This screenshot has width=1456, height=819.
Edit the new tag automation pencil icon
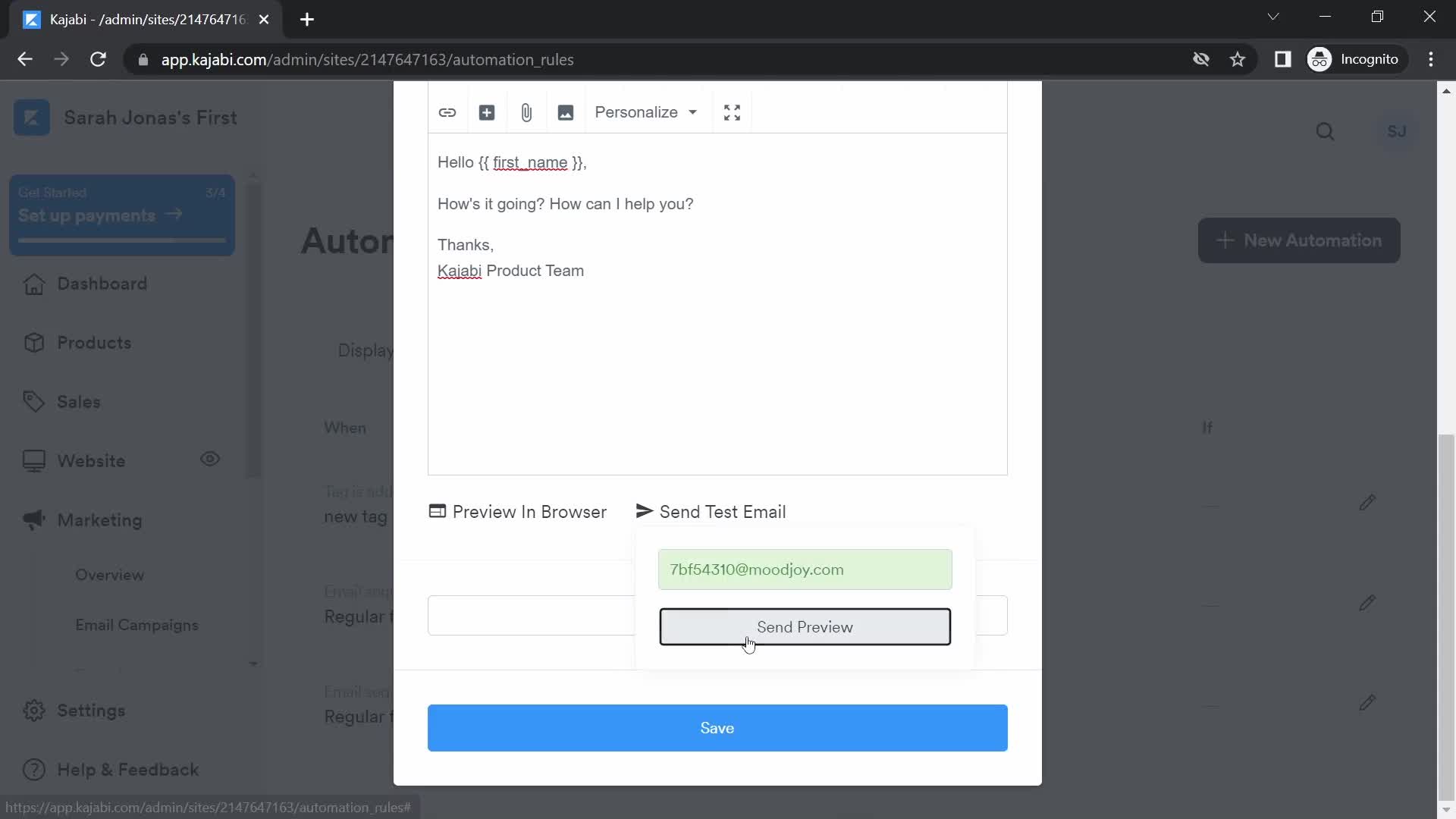coord(1367,503)
